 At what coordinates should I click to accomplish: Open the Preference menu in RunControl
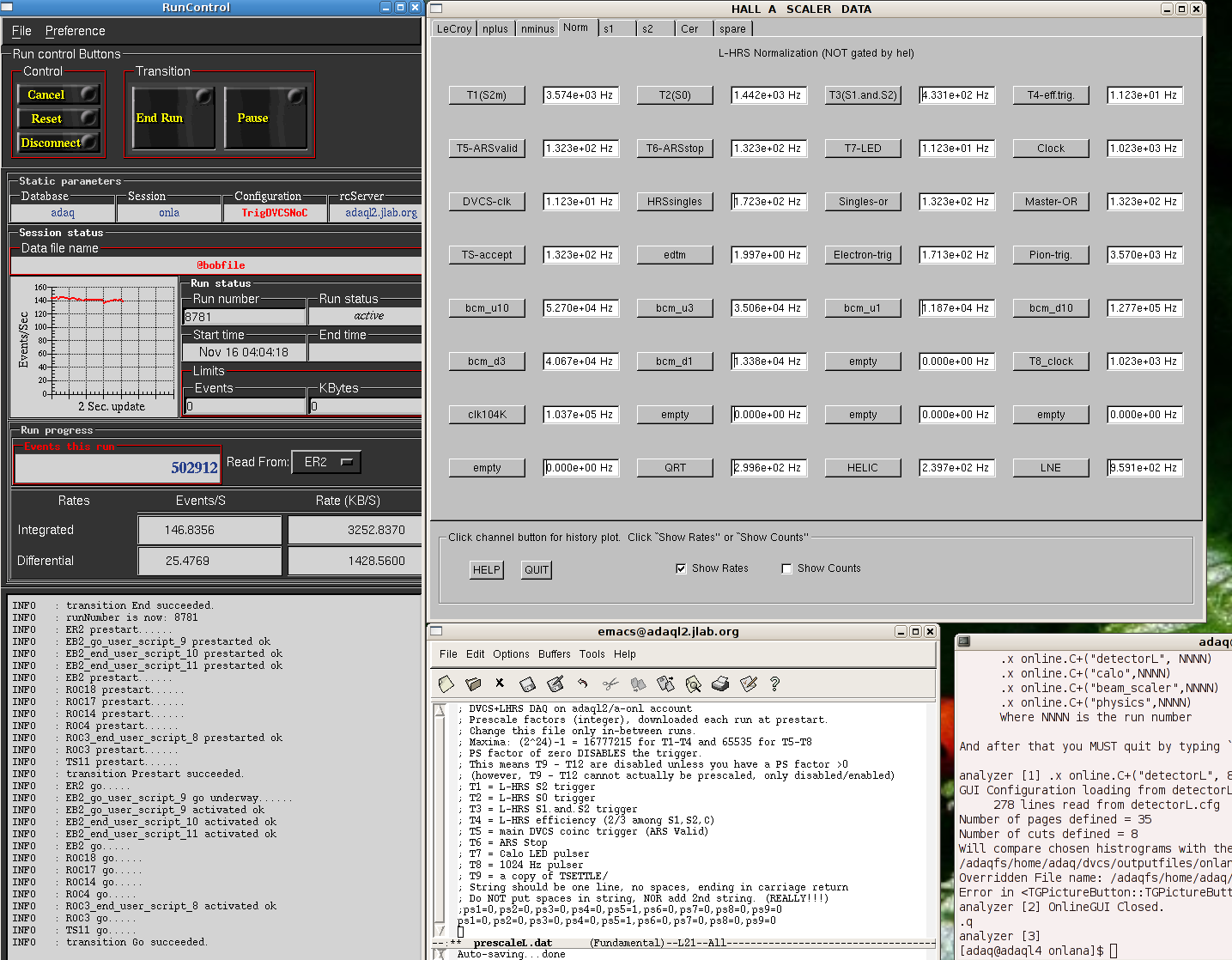(x=76, y=31)
